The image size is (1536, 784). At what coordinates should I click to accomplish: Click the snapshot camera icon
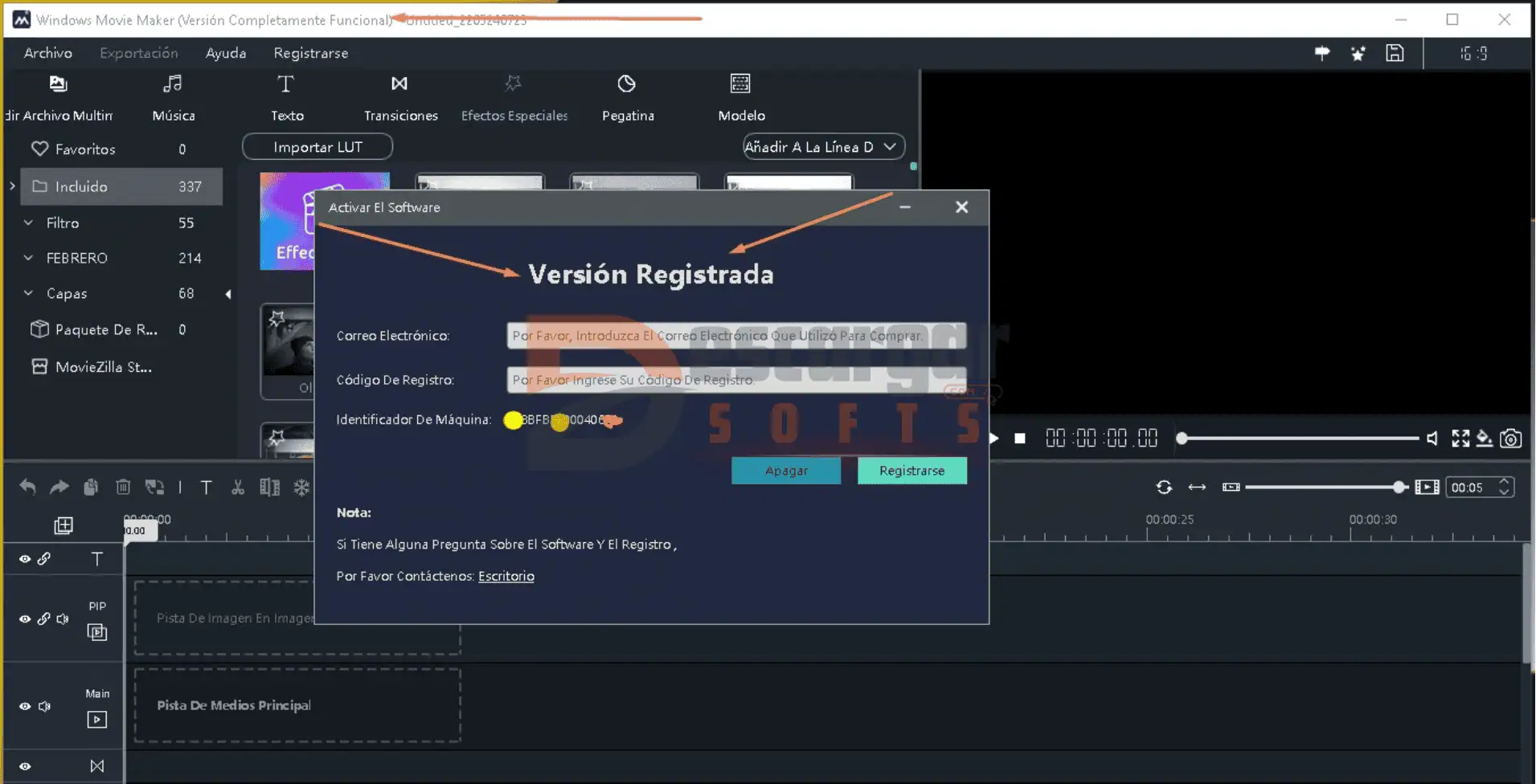[x=1510, y=439]
